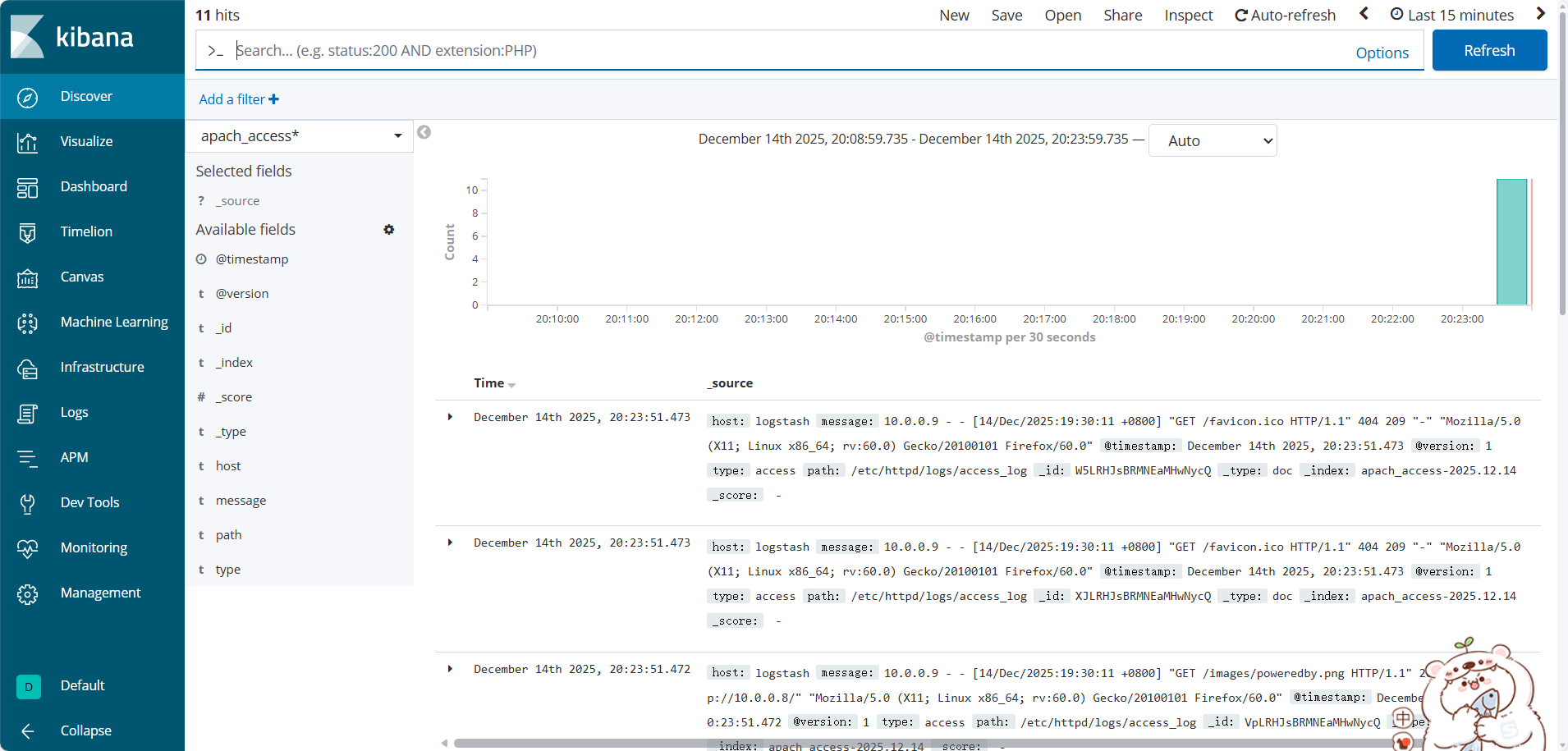
Task: Open Infrastructure via its icon
Action: 27,369
